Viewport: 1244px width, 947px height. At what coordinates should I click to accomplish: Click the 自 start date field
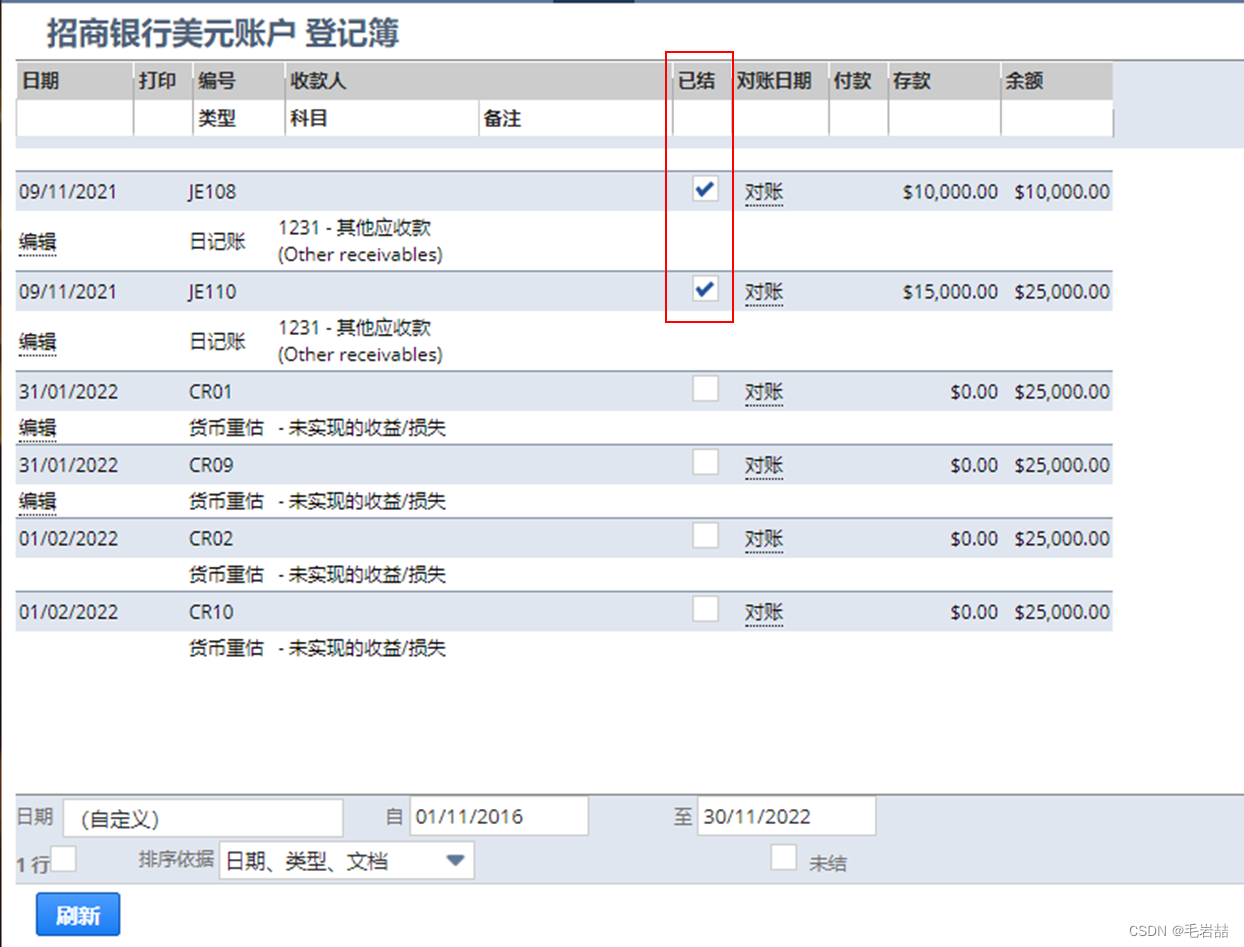click(498, 816)
